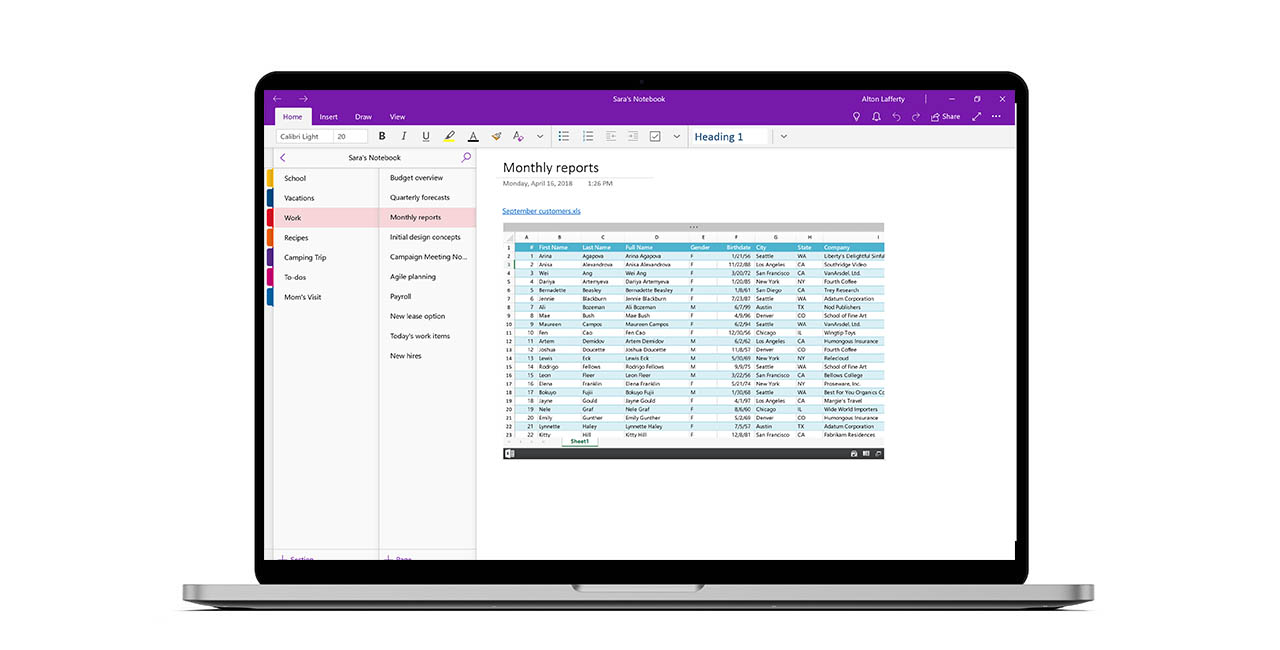The image size is (1280, 650).
Task: Select the format painter icon
Action: pos(495,137)
